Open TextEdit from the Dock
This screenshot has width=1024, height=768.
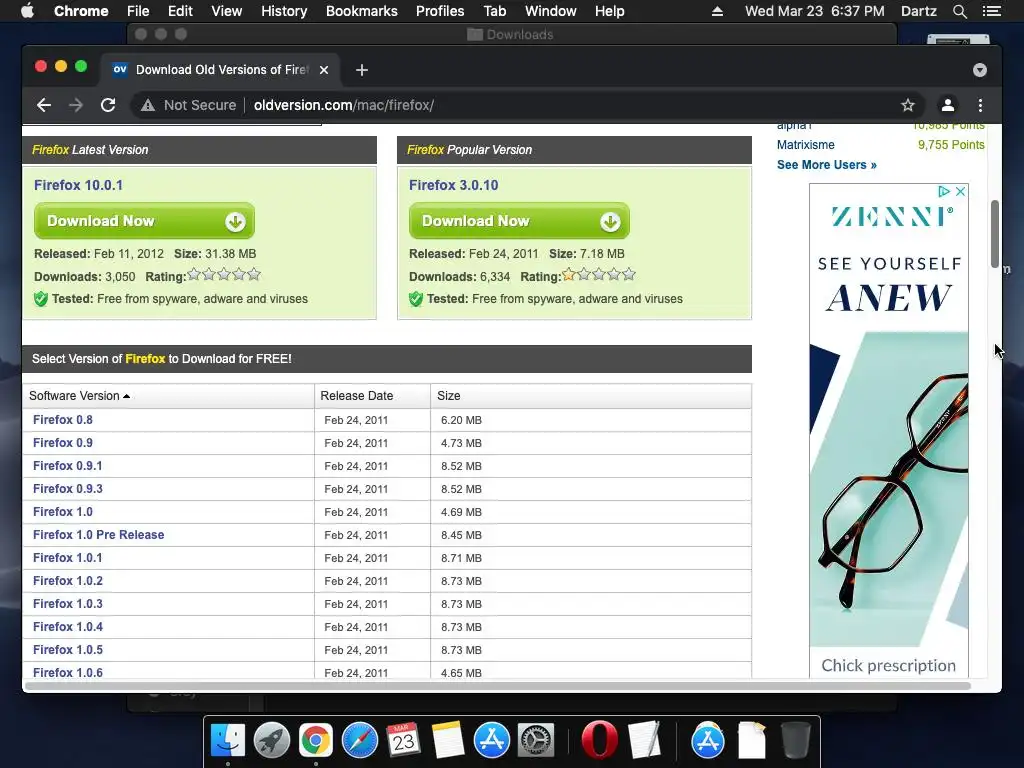pyautogui.click(x=645, y=741)
